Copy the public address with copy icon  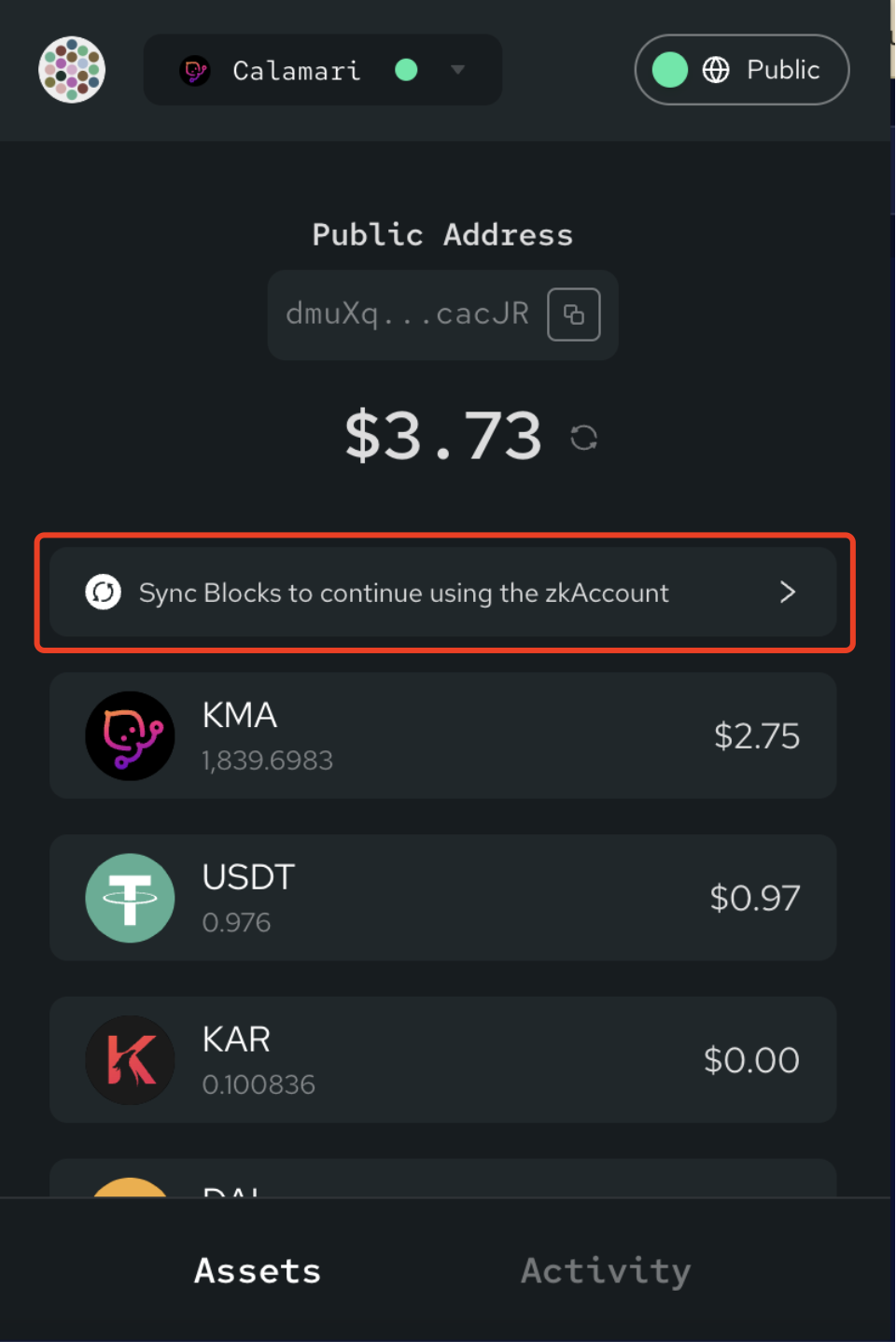click(x=573, y=315)
